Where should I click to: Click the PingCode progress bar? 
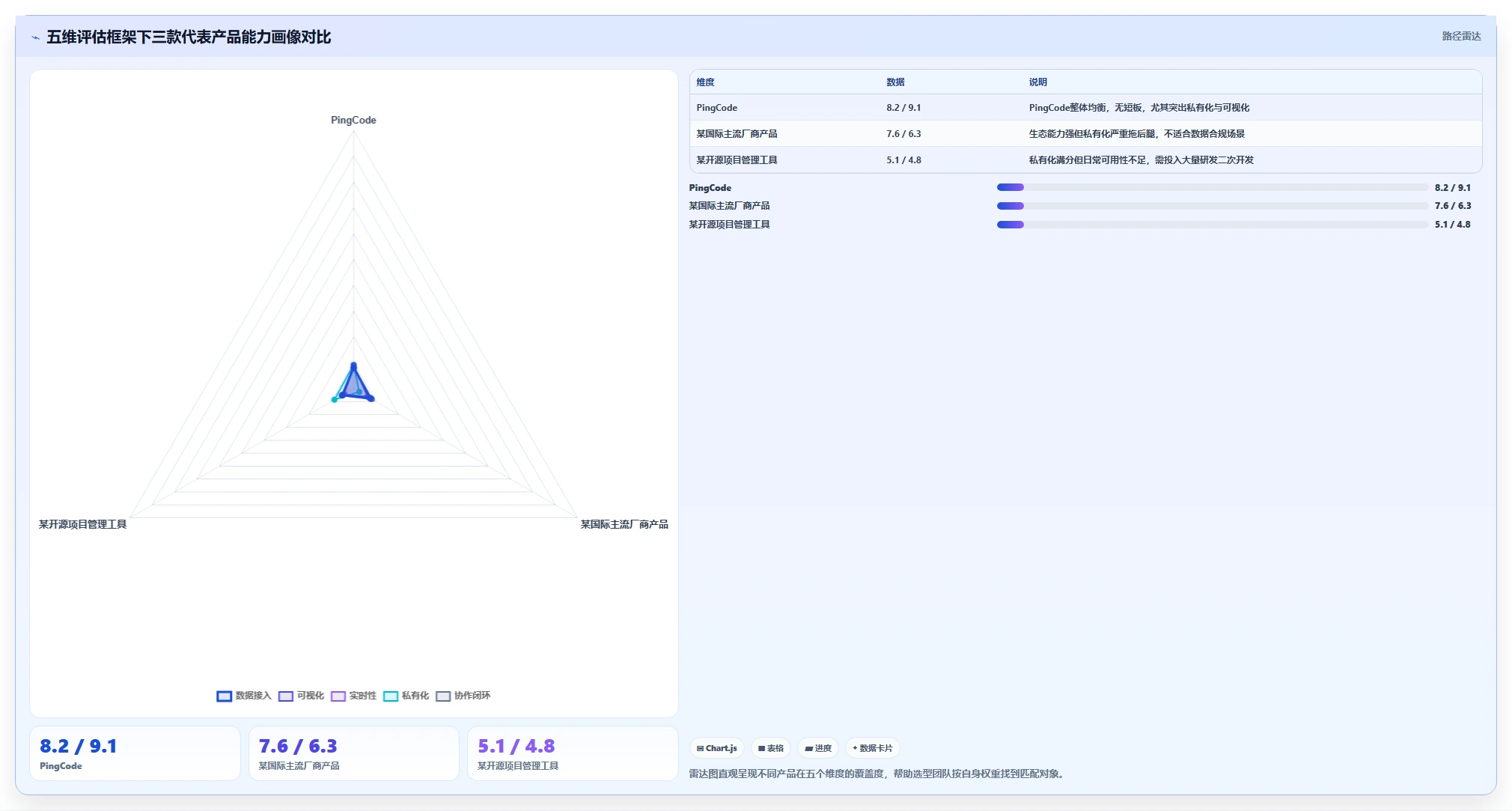[x=1213, y=187]
